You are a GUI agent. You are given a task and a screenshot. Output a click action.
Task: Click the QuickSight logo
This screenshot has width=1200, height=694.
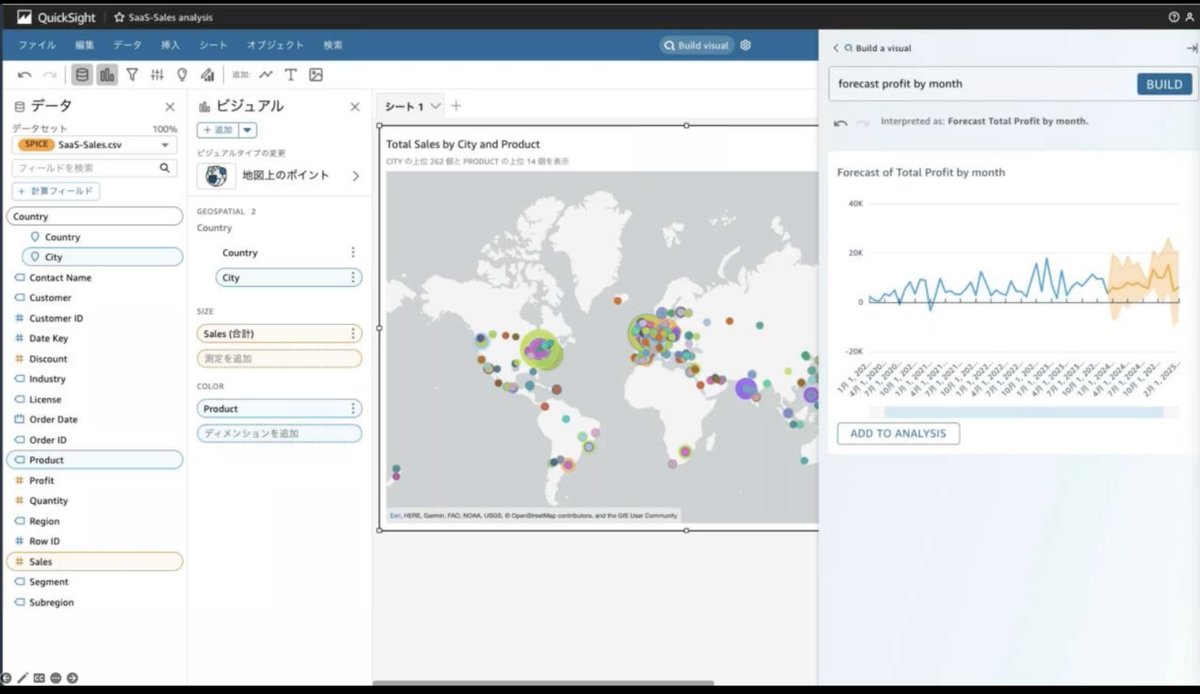(x=57, y=17)
